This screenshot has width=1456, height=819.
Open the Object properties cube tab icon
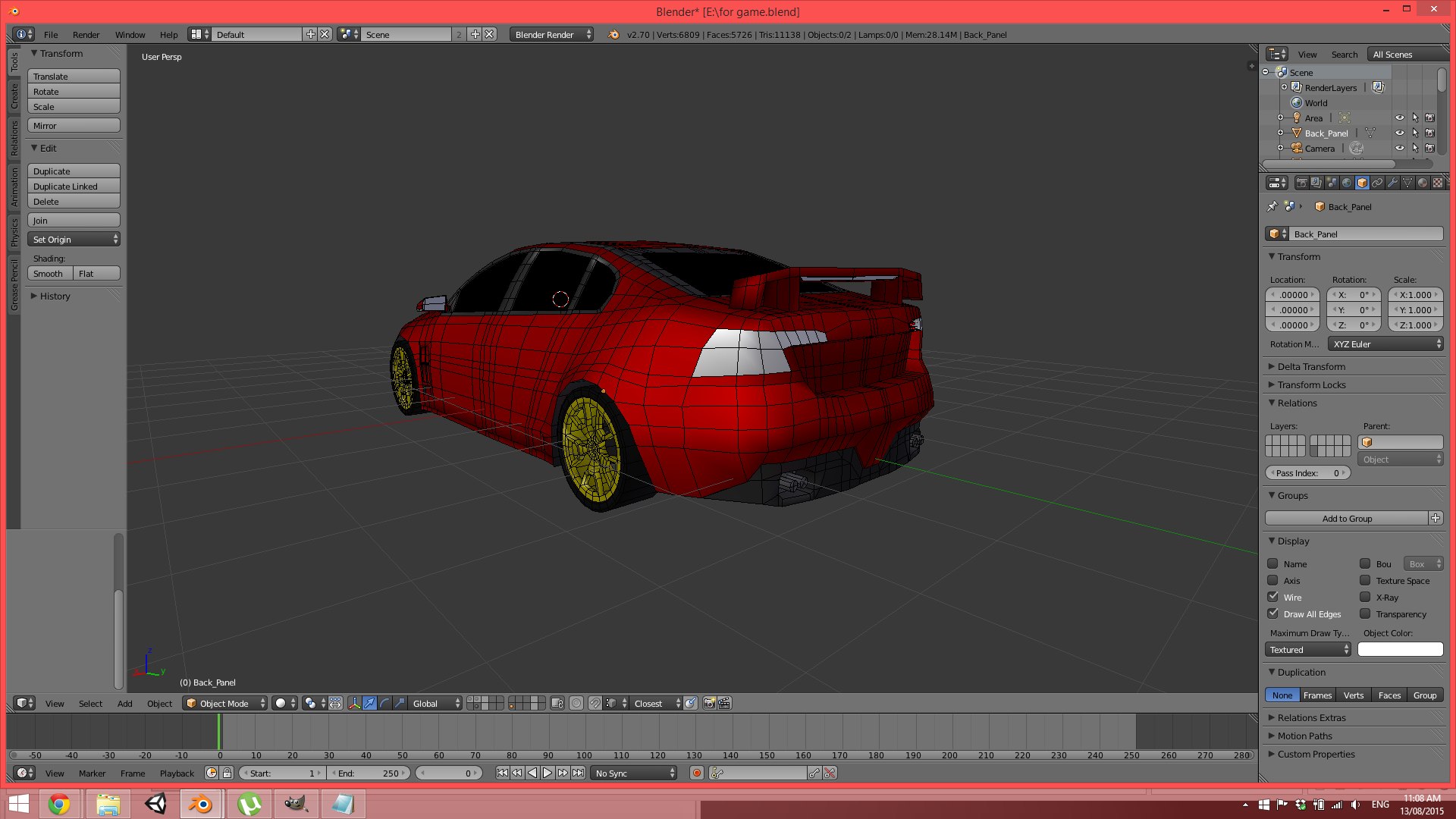tap(1362, 183)
